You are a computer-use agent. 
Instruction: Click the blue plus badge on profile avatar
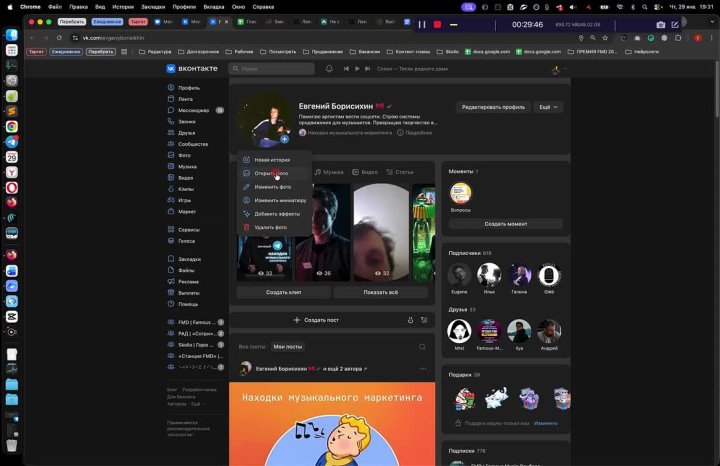point(284,139)
